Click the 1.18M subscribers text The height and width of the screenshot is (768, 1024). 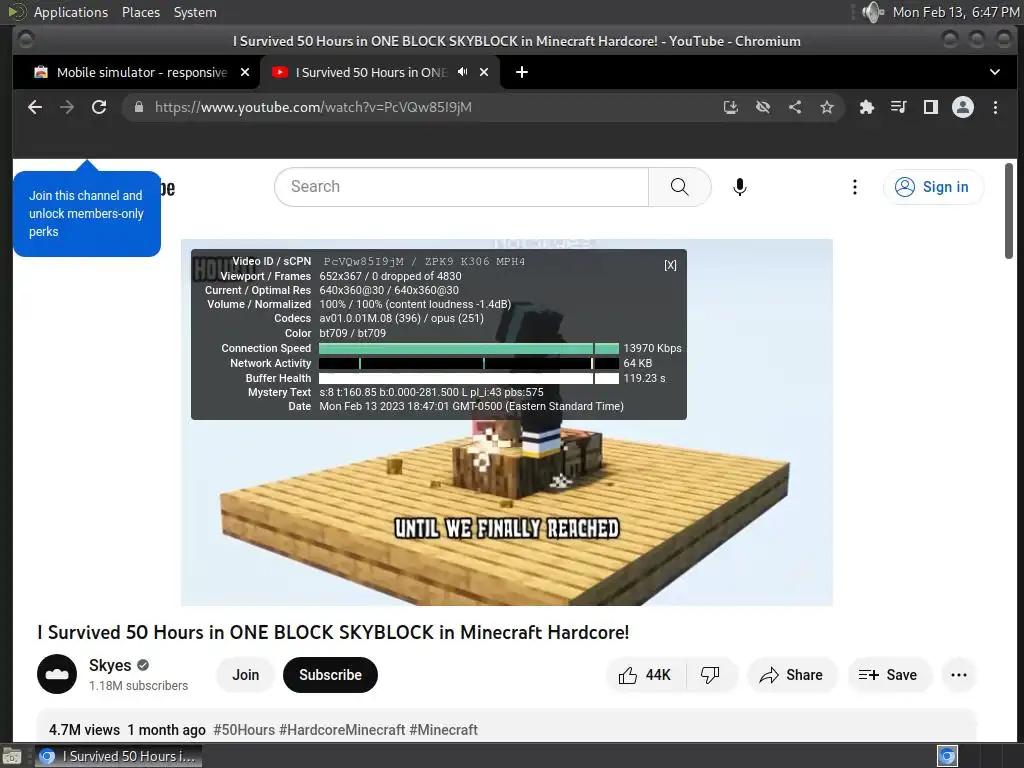(x=138, y=685)
